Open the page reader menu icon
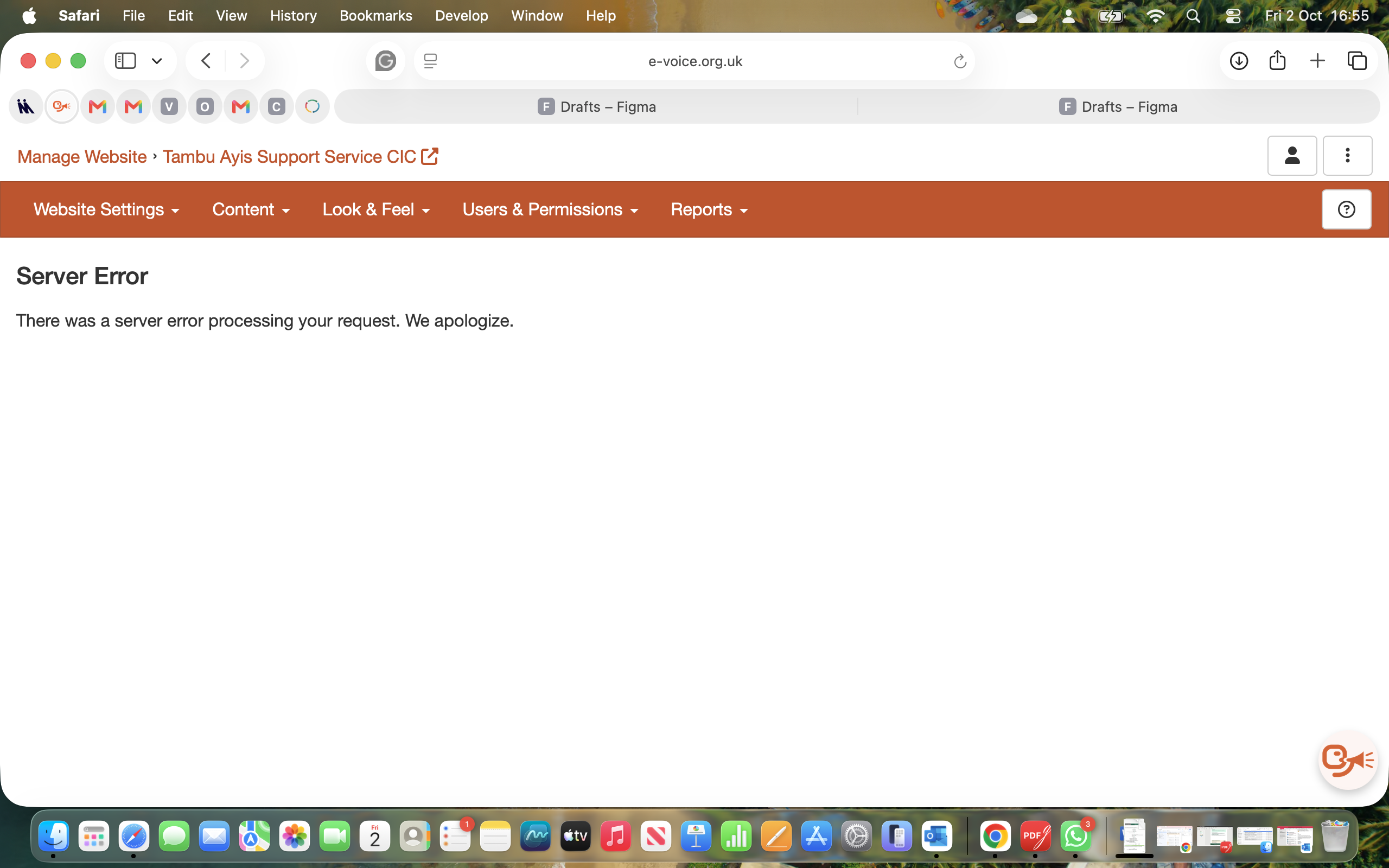 430,61
